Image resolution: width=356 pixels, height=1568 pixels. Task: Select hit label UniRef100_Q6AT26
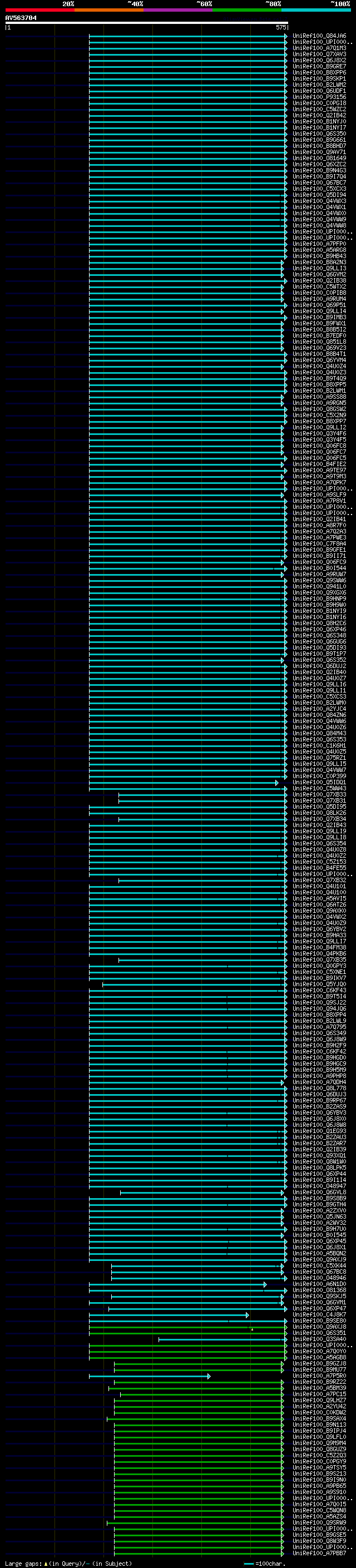point(319,904)
